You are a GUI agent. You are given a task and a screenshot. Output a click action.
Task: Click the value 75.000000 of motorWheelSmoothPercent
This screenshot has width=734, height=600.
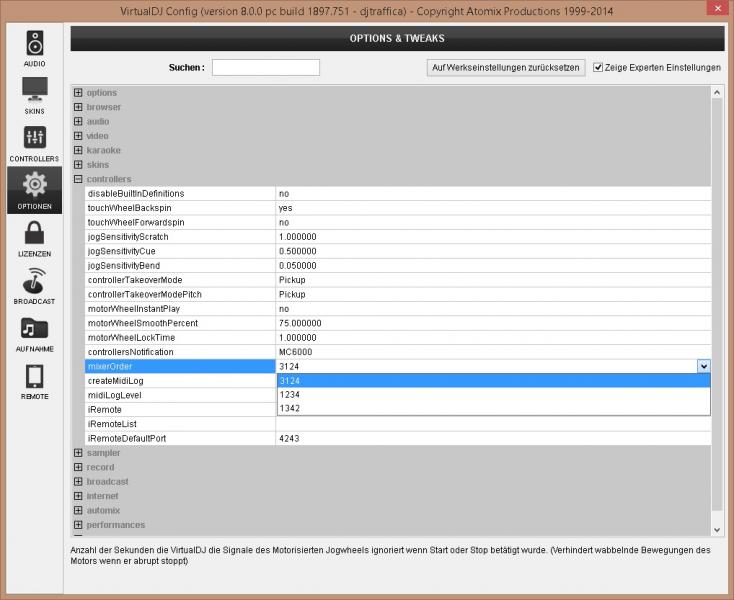tap(300, 323)
